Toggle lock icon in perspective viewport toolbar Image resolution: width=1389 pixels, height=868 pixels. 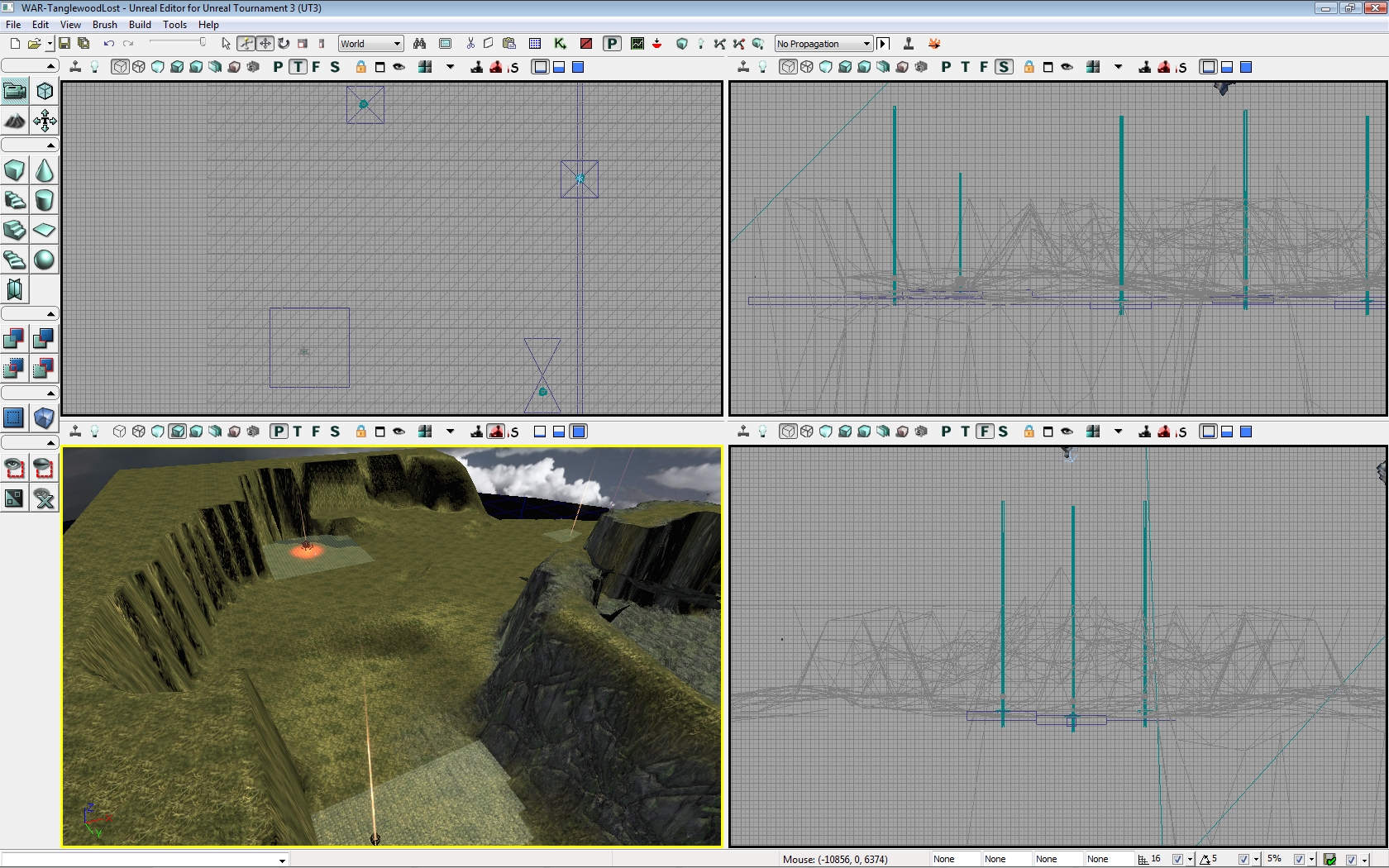coord(360,432)
